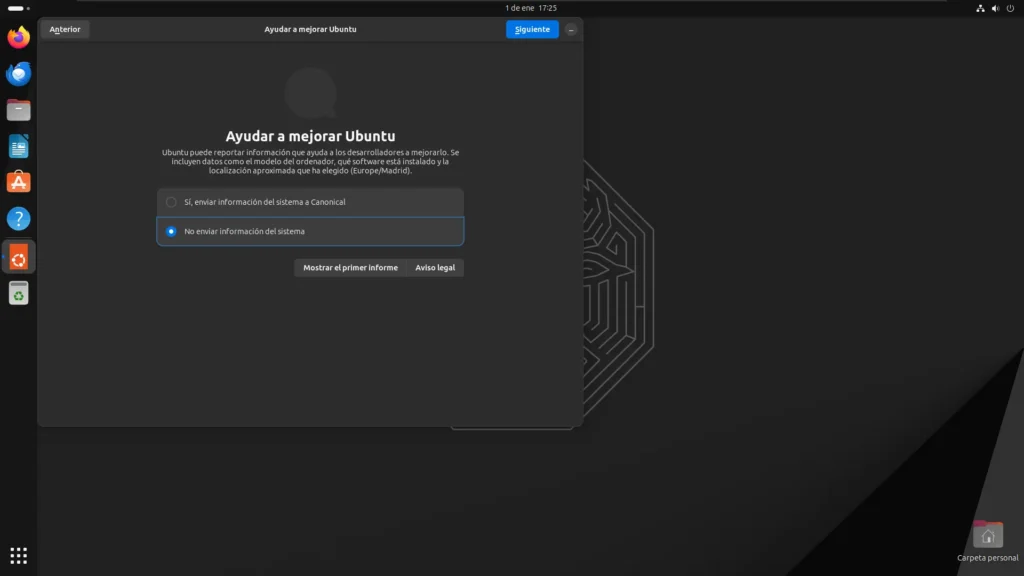Image resolution: width=1024 pixels, height=576 pixels.
Task: Click the network status icon
Action: 980,8
